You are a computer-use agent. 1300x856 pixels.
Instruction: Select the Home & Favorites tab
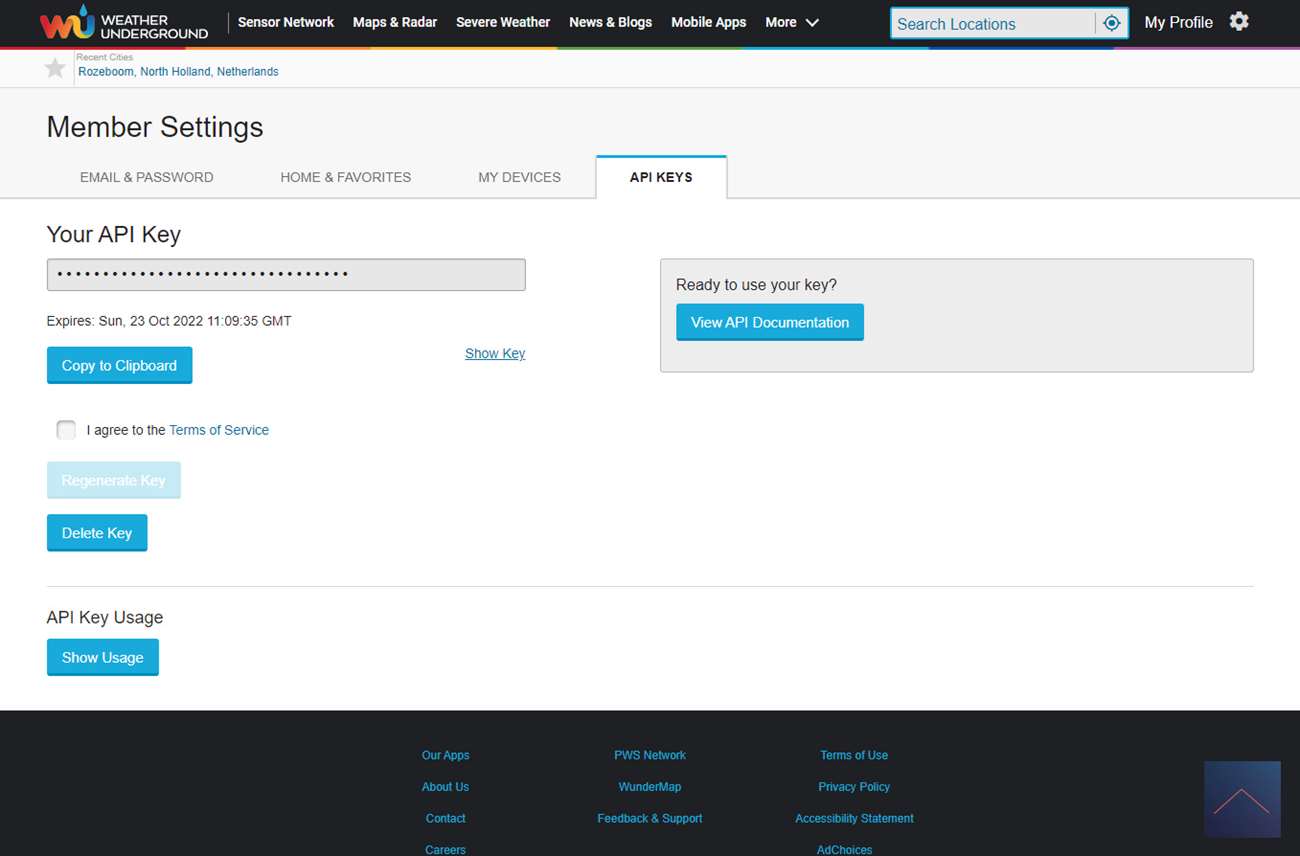point(345,177)
